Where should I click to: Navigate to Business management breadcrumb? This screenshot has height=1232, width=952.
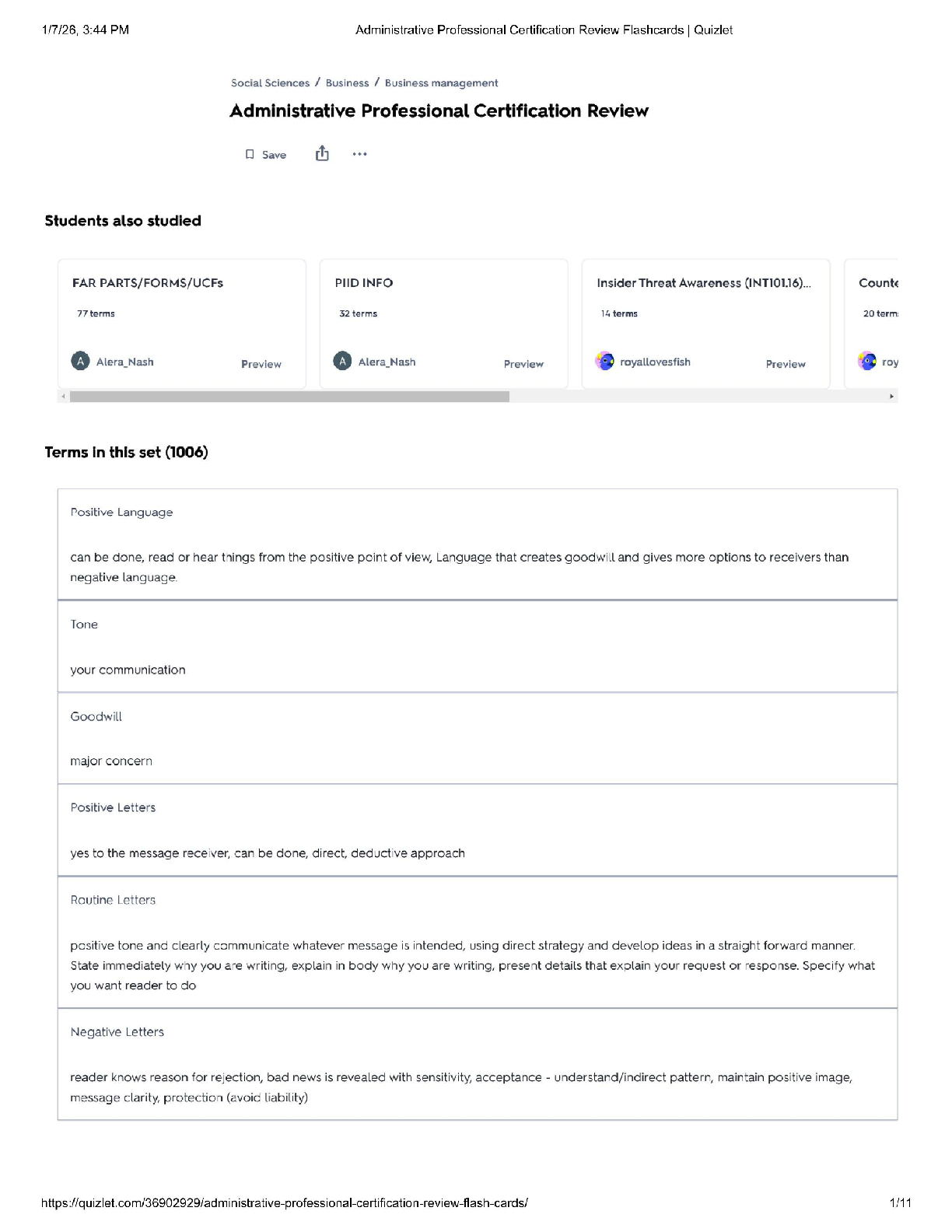[441, 83]
